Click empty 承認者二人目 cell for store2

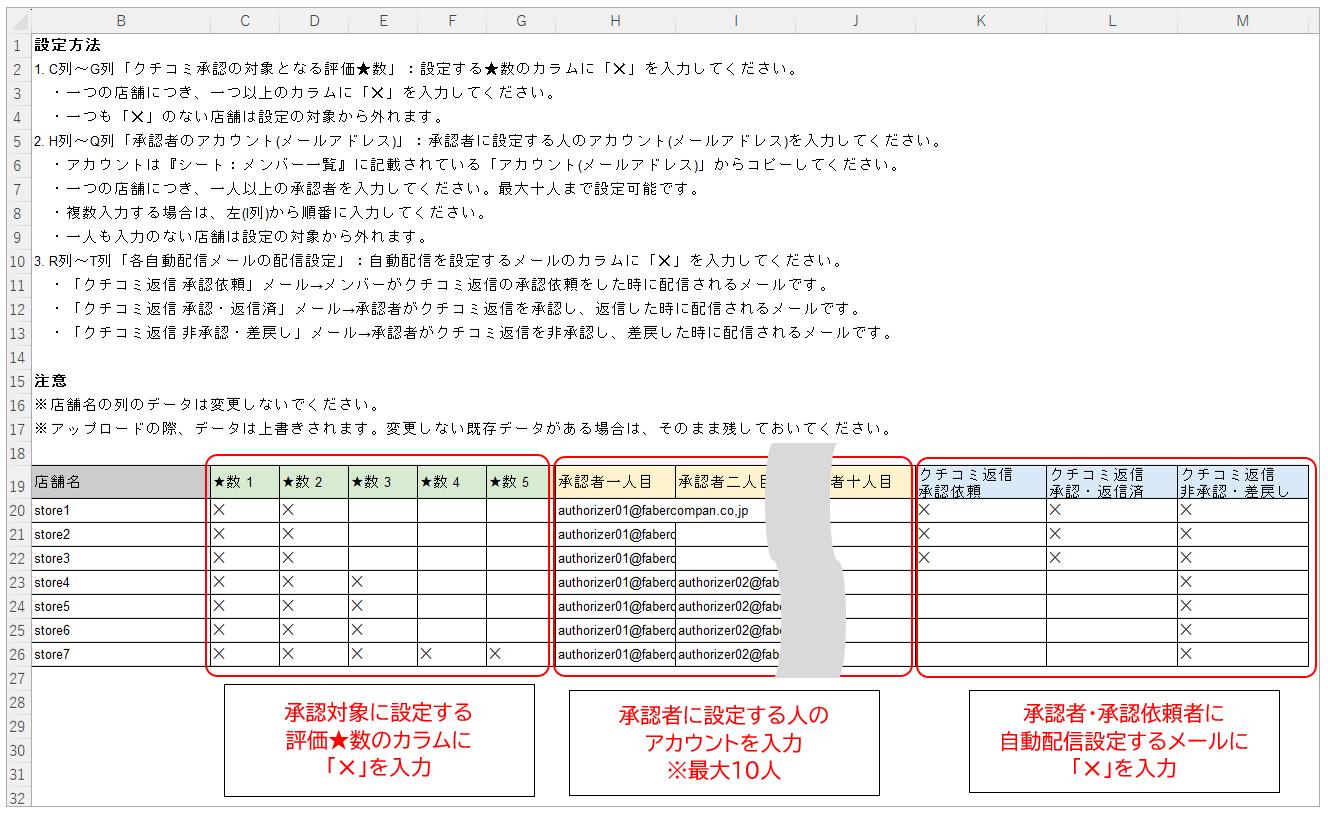(722, 535)
